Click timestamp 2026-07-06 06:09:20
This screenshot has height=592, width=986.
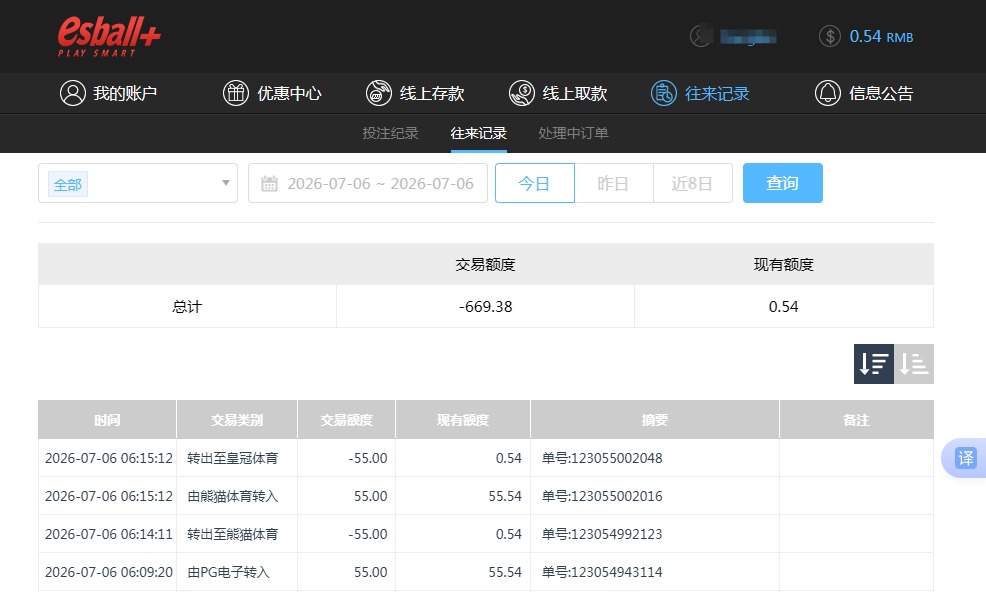[109, 572]
